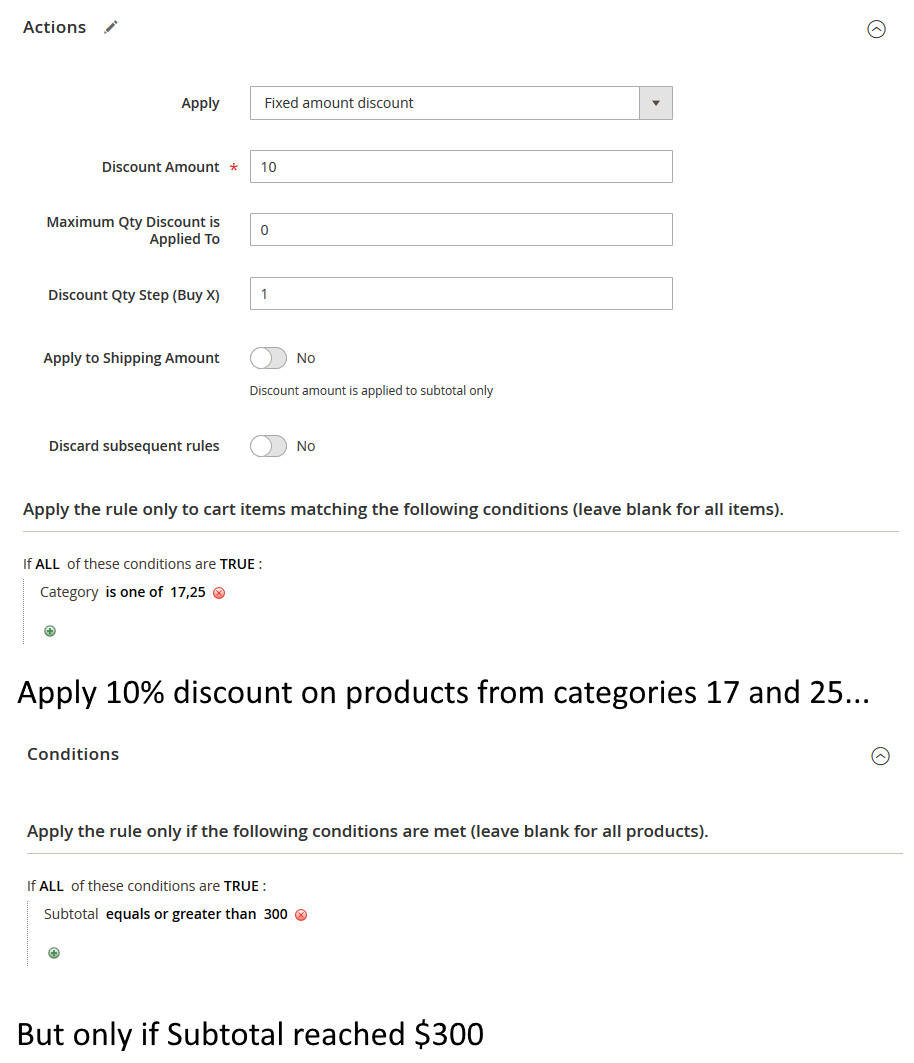Add new cart item condition with green plus
Image resolution: width=914 pixels, height=1063 pixels.
pyautogui.click(x=50, y=631)
